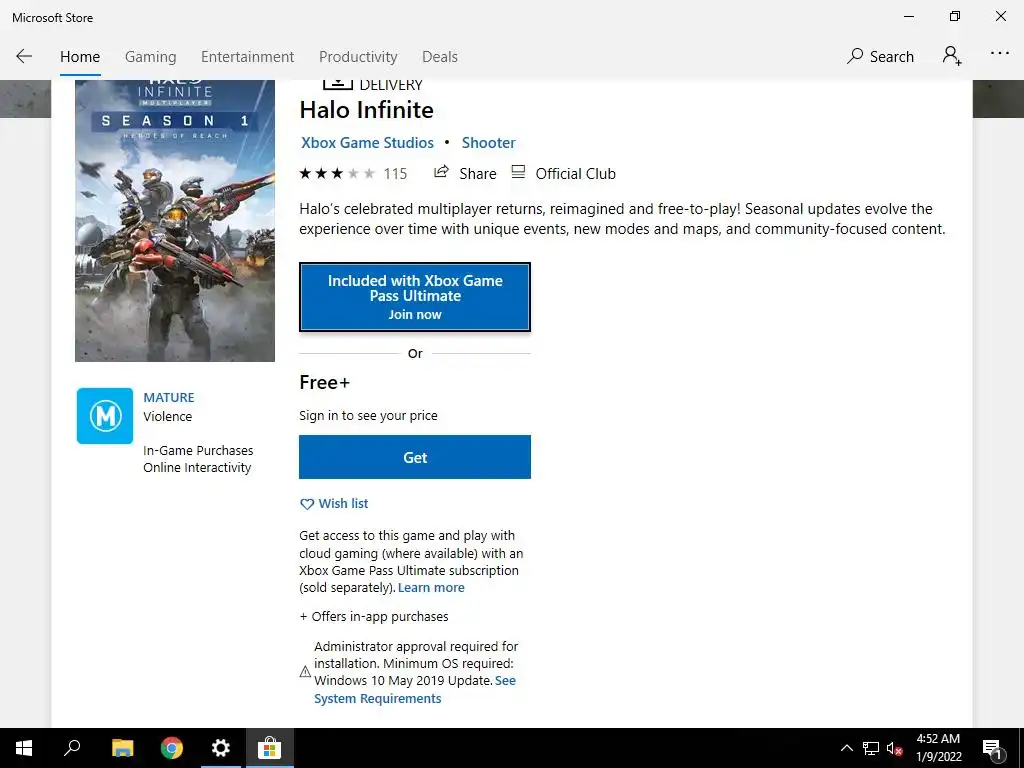Click Included with Xbox Game Pass Ultimate button
The image size is (1024, 768).
pyautogui.click(x=415, y=297)
